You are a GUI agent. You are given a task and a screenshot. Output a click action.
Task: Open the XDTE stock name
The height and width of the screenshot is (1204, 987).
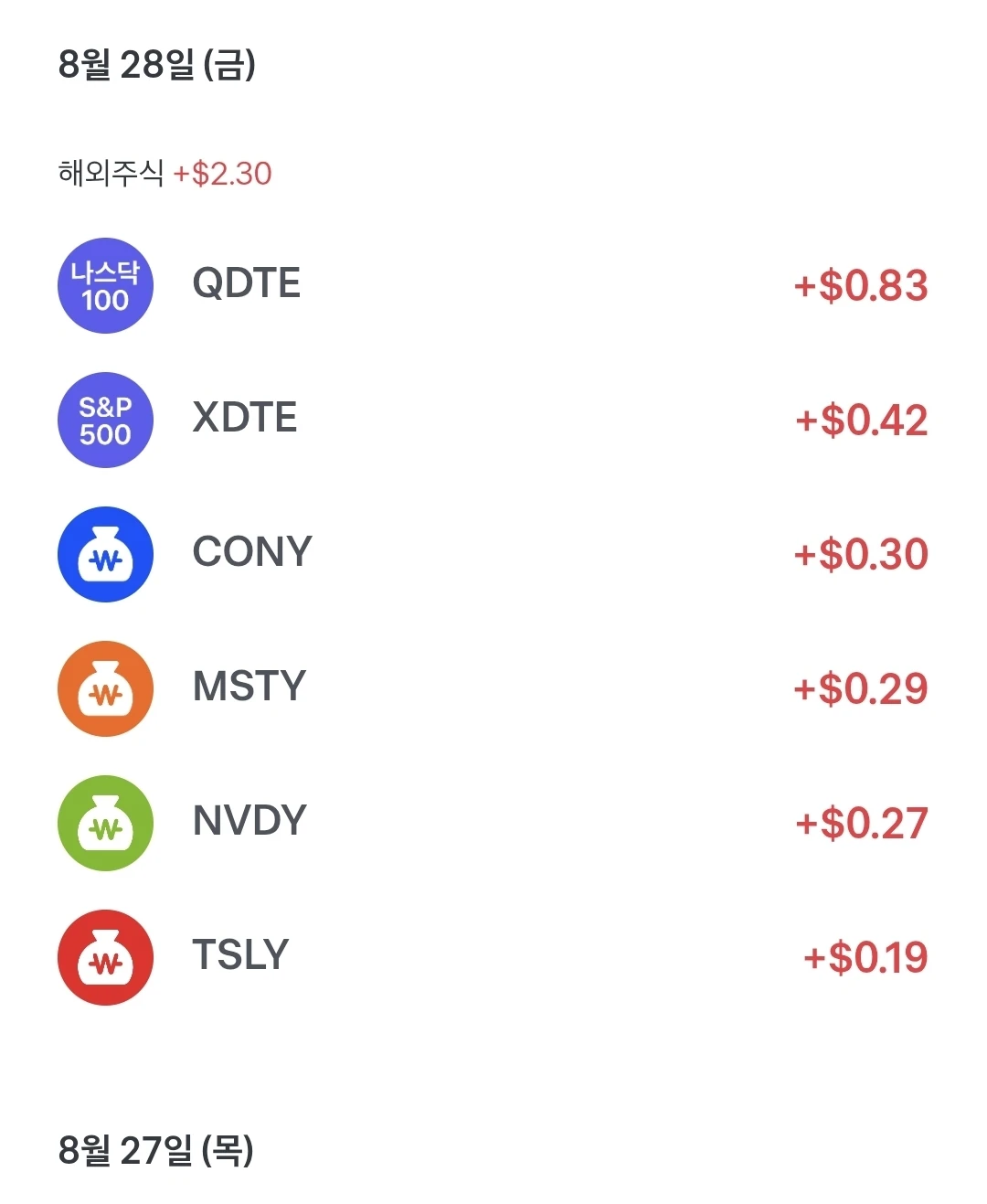245,418
